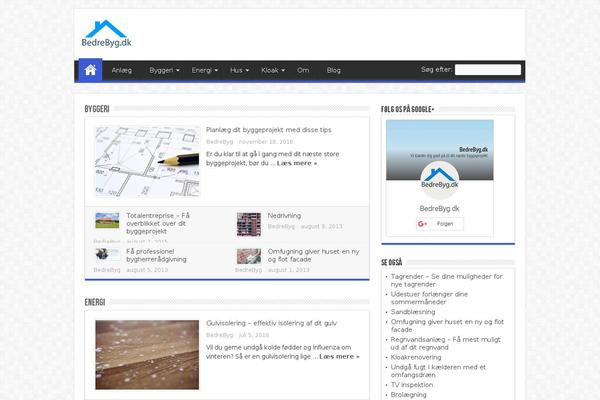600x400 pixels.
Task: Open Omfugning giver huset article in Byggeri section
Action: (313, 255)
